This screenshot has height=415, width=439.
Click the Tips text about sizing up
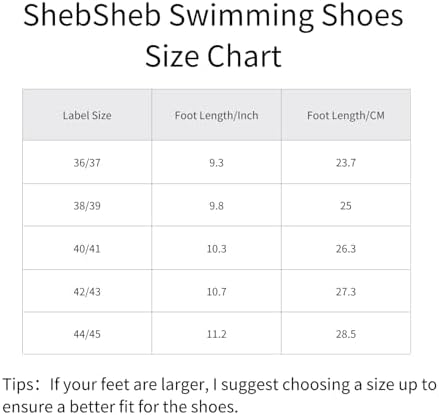coord(219,395)
